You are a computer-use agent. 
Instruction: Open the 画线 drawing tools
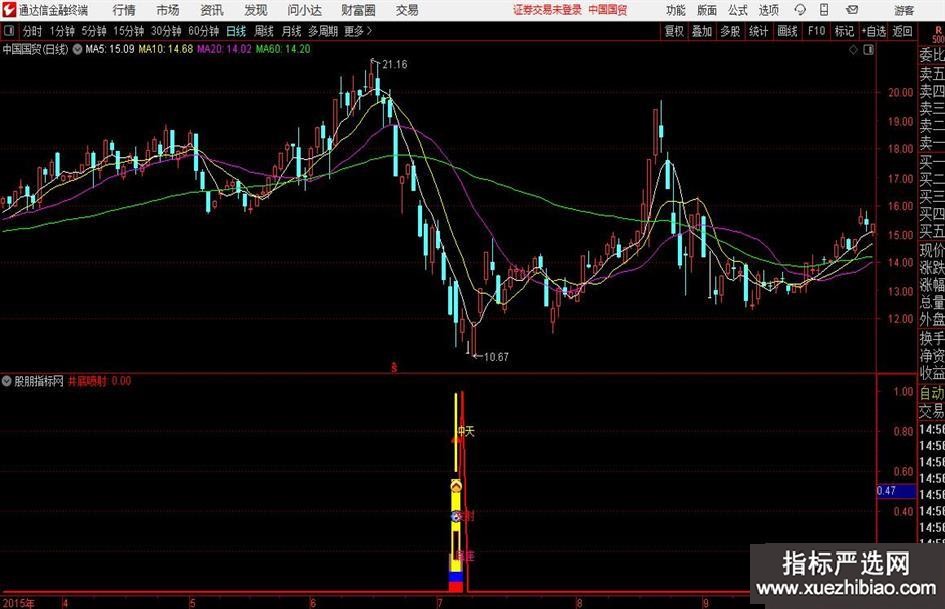tap(787, 31)
